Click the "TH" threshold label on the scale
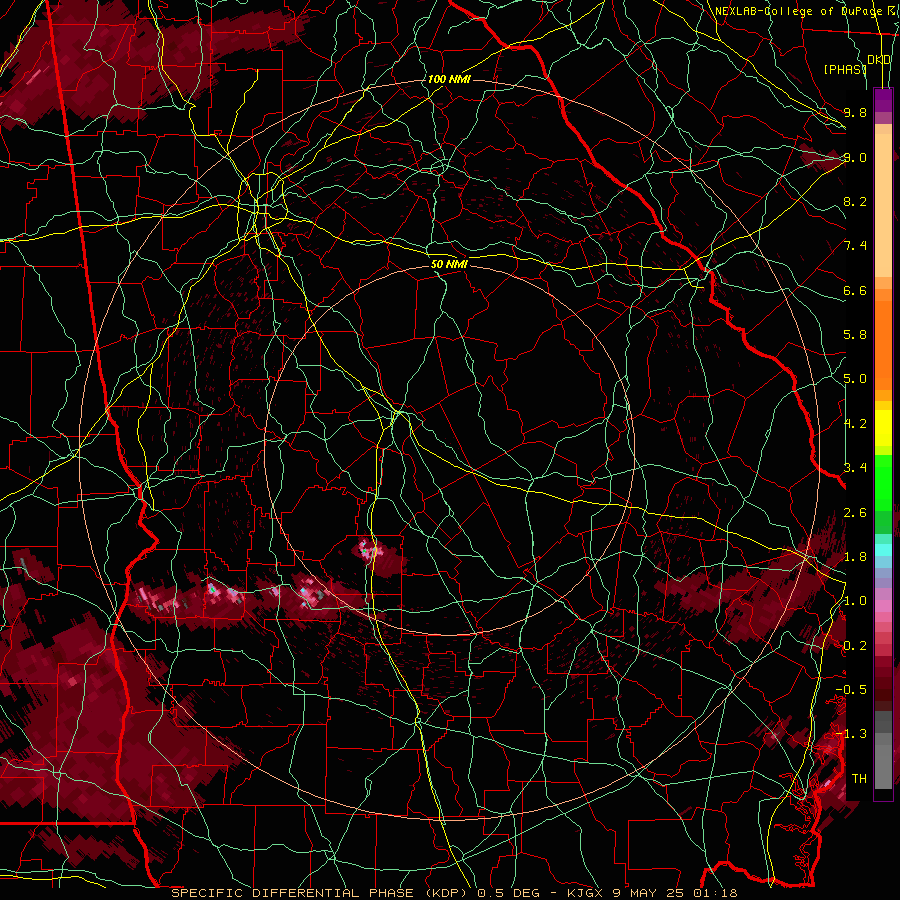This screenshot has height=900, width=900. pos(859,779)
